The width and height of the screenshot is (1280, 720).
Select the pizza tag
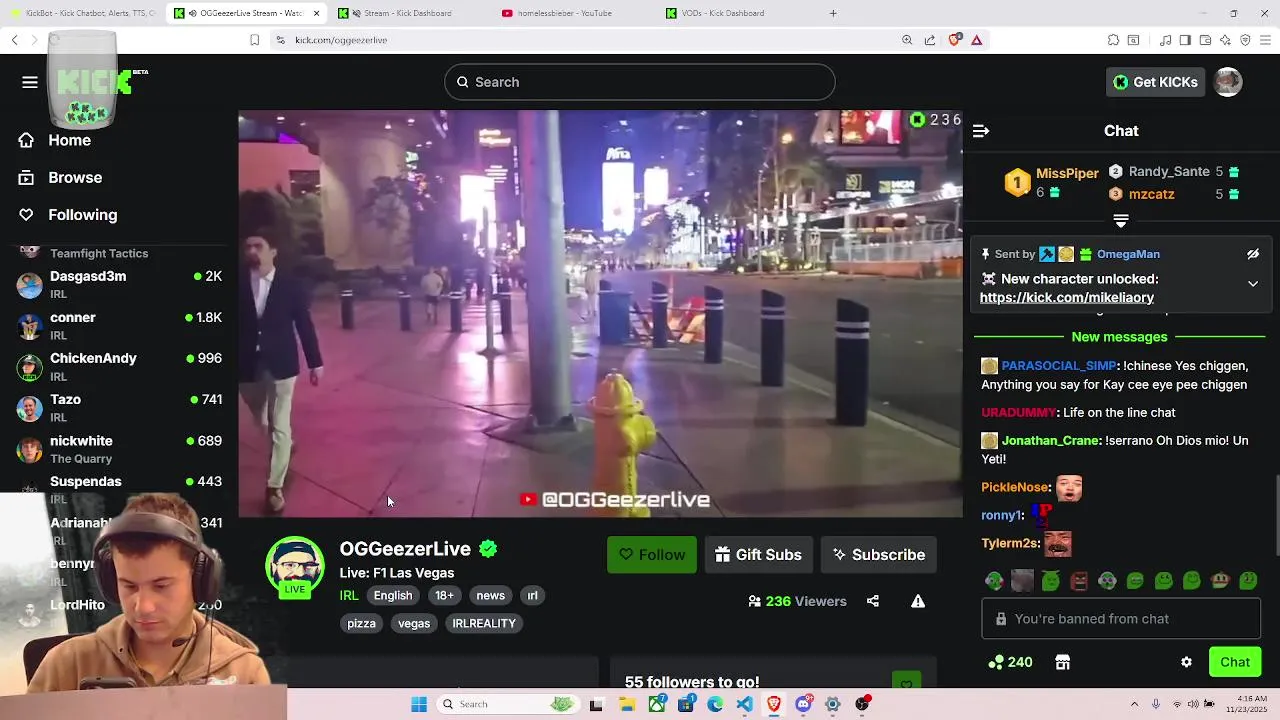click(361, 623)
